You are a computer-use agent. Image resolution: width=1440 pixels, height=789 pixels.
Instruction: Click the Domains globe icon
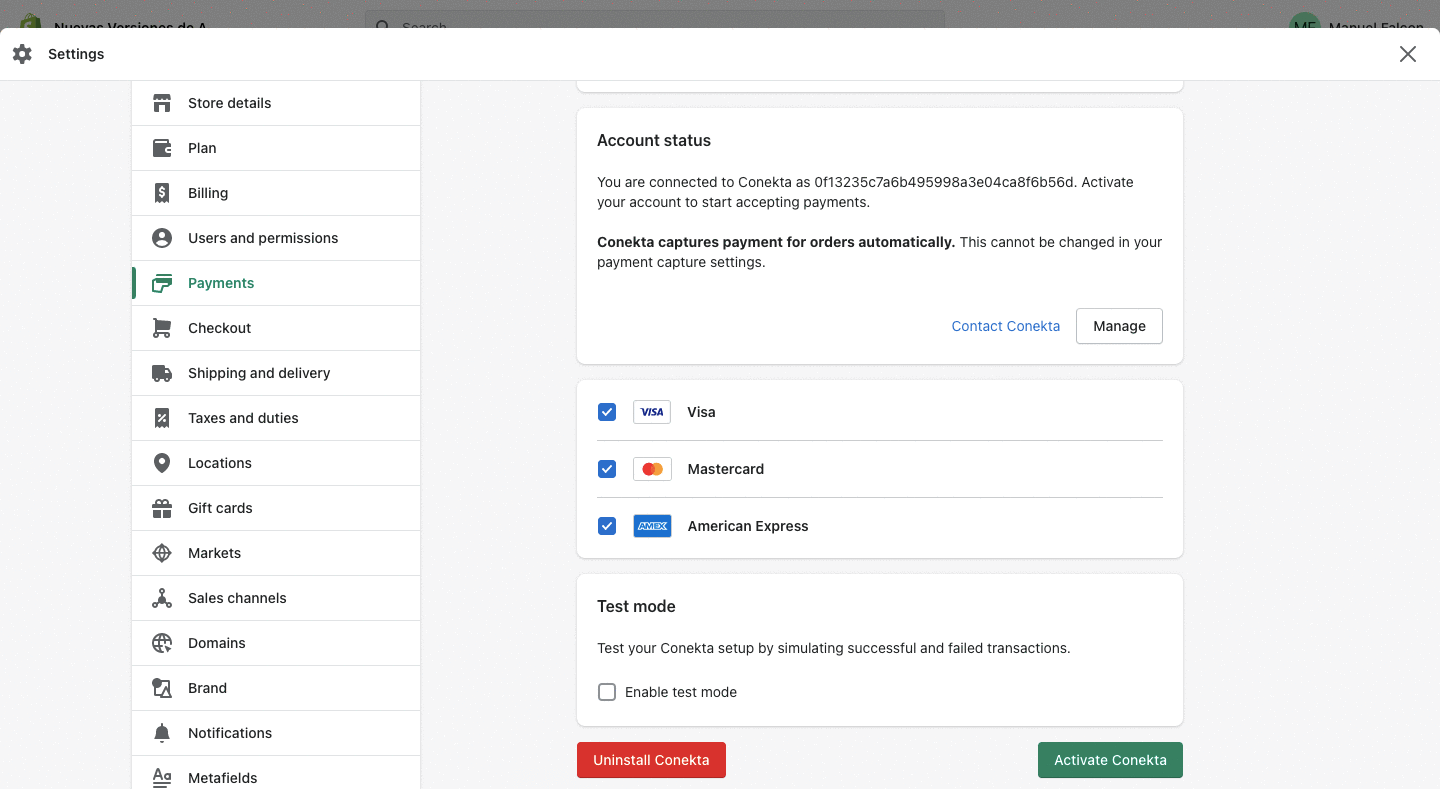pyautogui.click(x=162, y=643)
